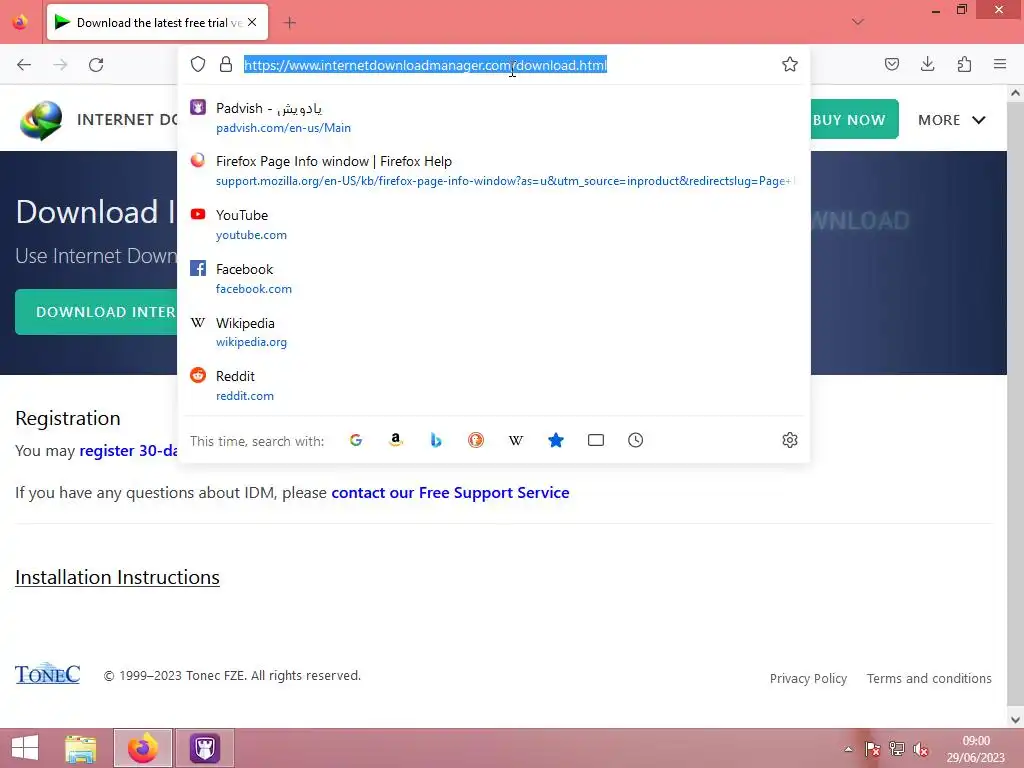Viewport: 1024px width, 768px height.
Task: Open File Explorer from taskbar
Action: coord(81,748)
